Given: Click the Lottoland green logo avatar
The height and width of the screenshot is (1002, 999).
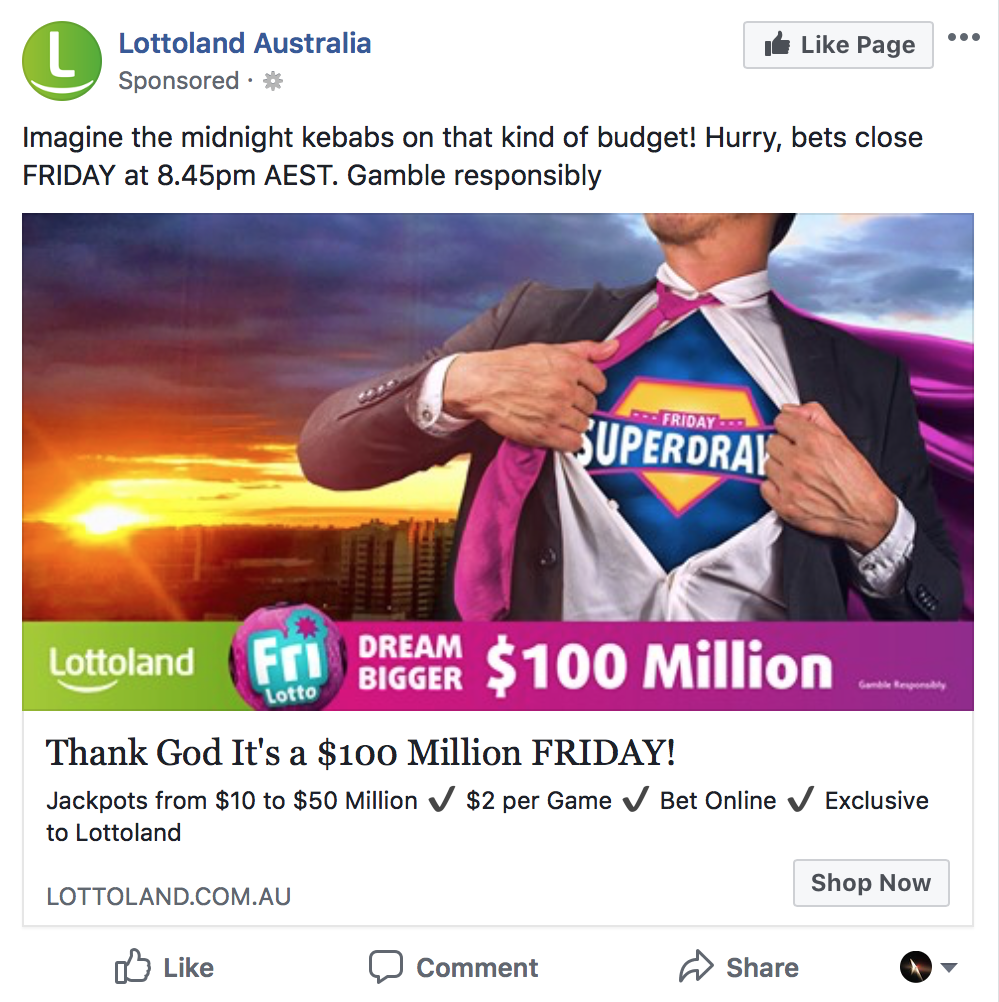Looking at the screenshot, I should pyautogui.click(x=62, y=61).
